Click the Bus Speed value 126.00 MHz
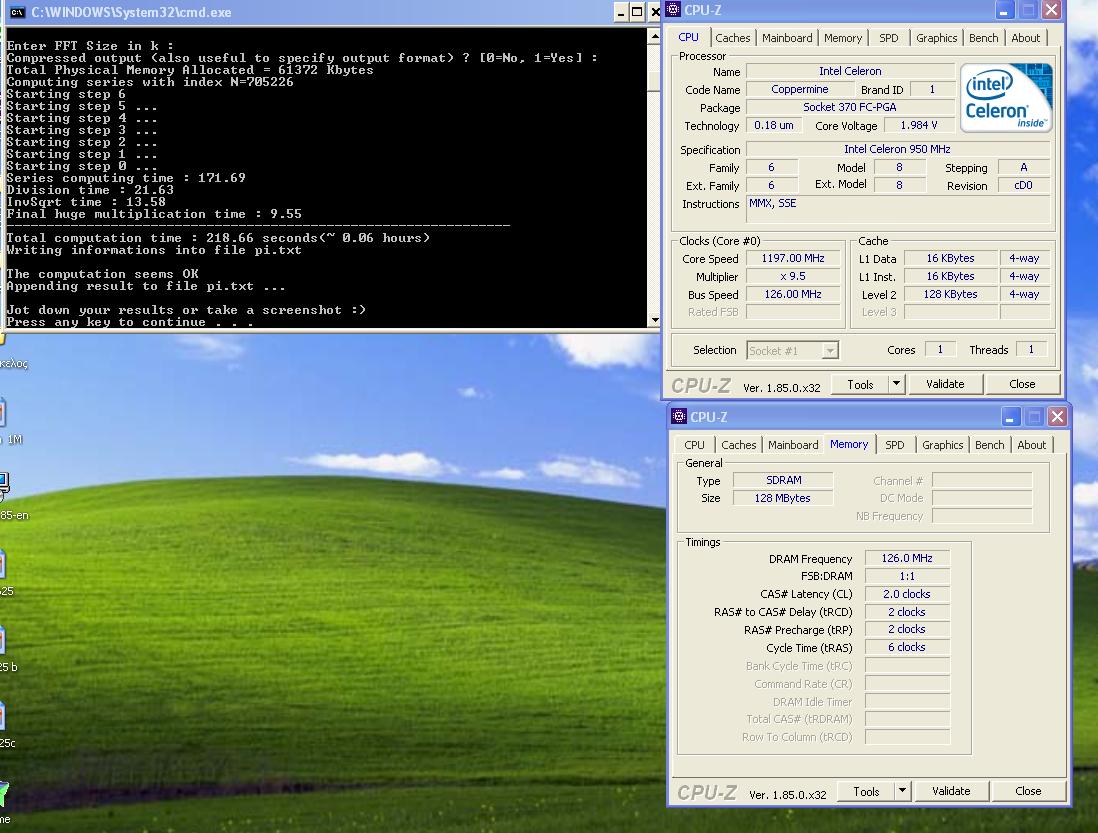Screen dimensions: 1098x833 pyautogui.click(x=793, y=295)
